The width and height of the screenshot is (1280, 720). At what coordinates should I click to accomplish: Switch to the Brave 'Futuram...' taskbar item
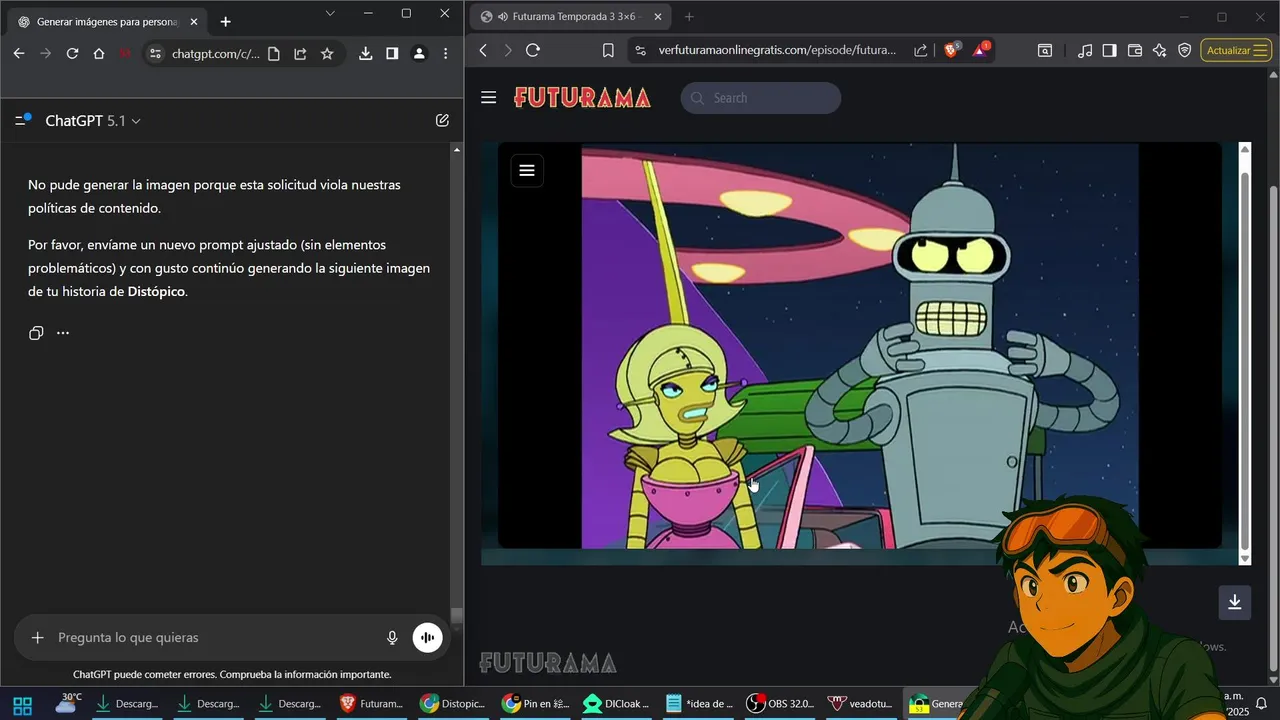[371, 704]
